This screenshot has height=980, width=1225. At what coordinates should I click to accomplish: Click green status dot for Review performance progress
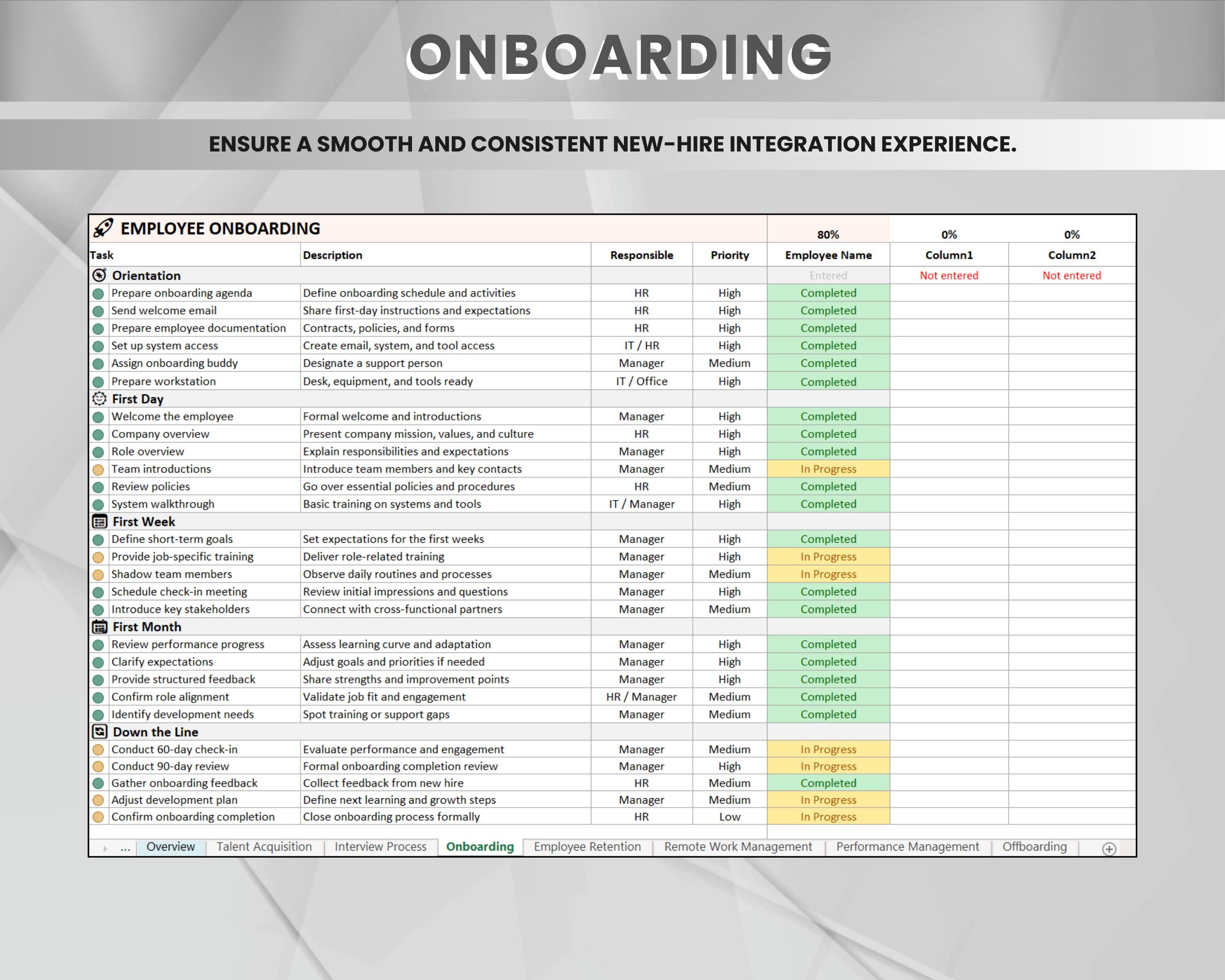pos(98,645)
